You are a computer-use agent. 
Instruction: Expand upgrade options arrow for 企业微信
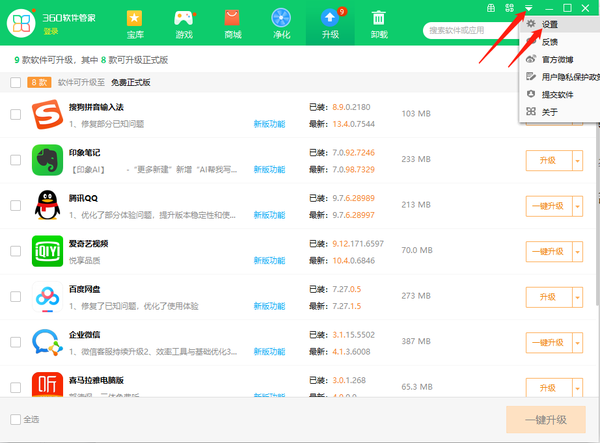[577, 343]
